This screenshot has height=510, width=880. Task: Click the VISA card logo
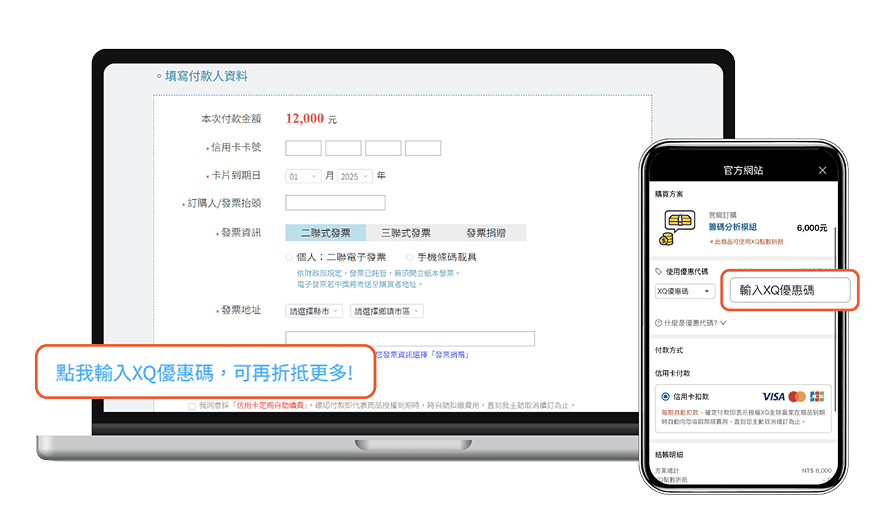pos(773,397)
